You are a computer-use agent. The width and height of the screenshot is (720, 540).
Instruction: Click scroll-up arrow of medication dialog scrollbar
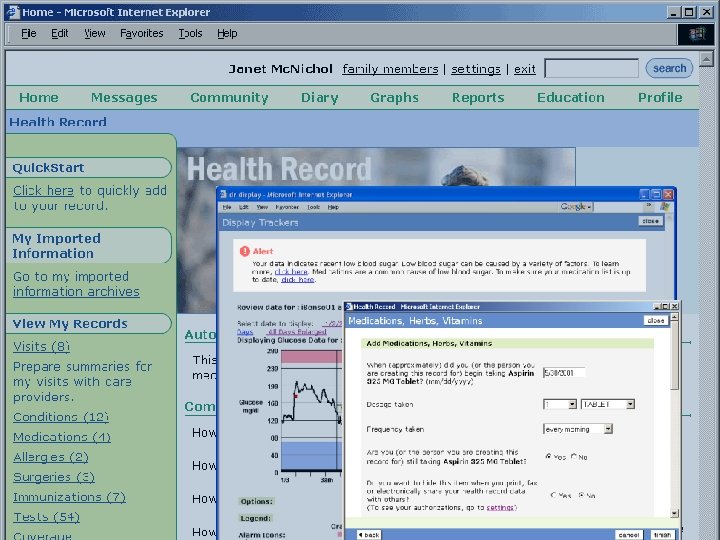[x=674, y=317]
